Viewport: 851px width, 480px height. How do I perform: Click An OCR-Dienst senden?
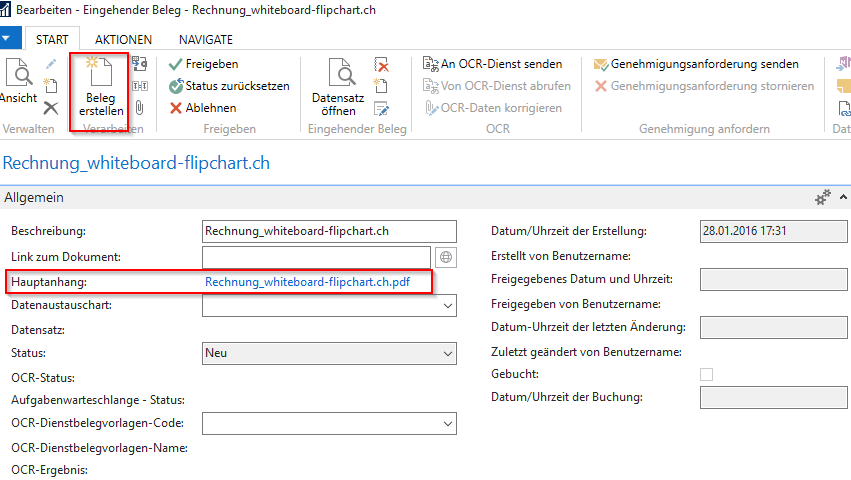pos(492,64)
